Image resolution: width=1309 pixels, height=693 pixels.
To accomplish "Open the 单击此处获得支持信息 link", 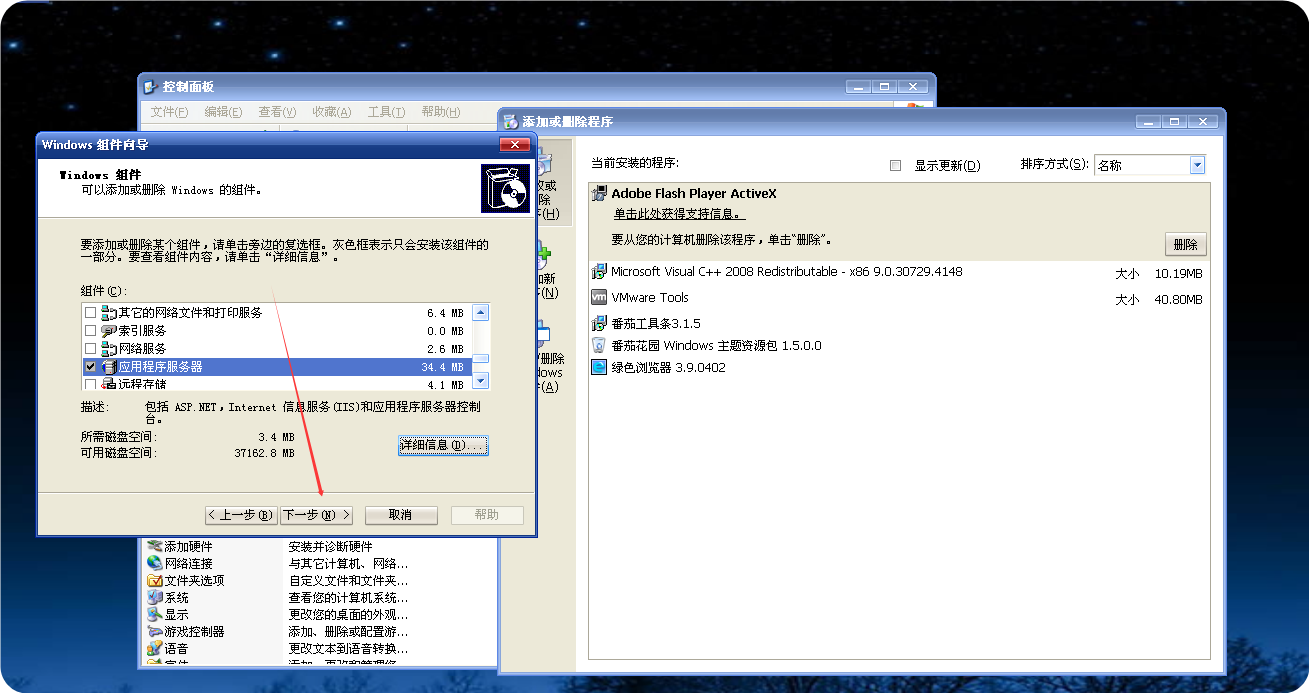I will 679,214.
